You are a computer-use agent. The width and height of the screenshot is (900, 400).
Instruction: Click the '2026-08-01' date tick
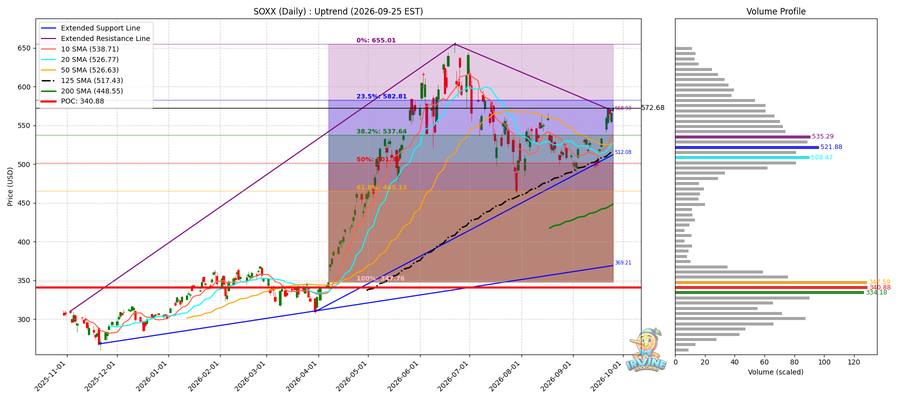tap(506, 375)
